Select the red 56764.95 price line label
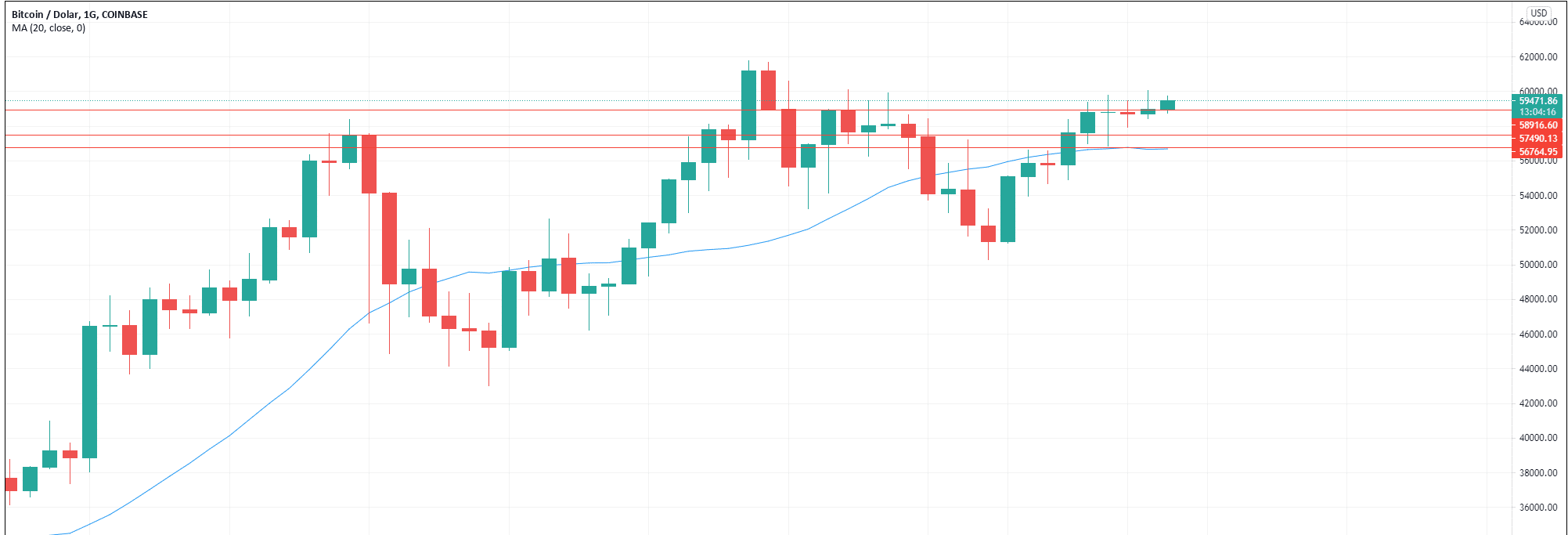Image resolution: width=1568 pixels, height=535 pixels. [x=1537, y=152]
